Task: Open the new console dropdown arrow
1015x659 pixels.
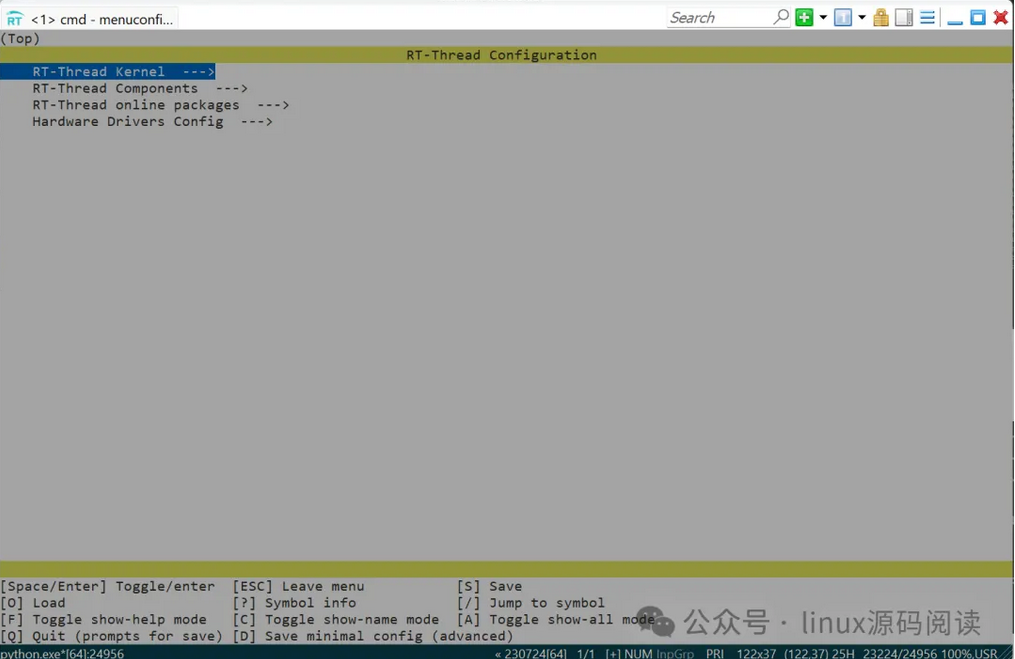Action: [823, 17]
